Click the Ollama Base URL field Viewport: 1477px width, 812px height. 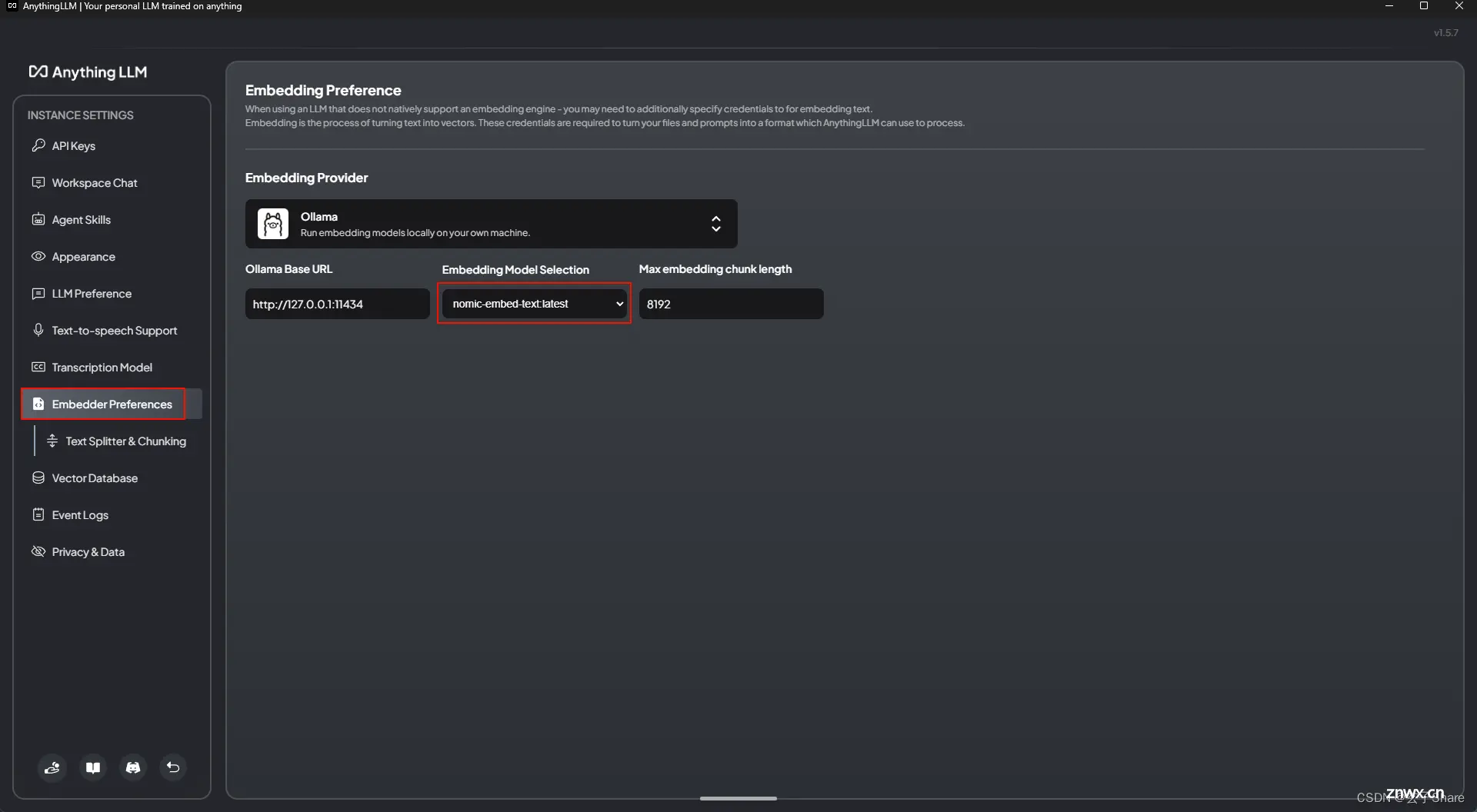tap(337, 304)
